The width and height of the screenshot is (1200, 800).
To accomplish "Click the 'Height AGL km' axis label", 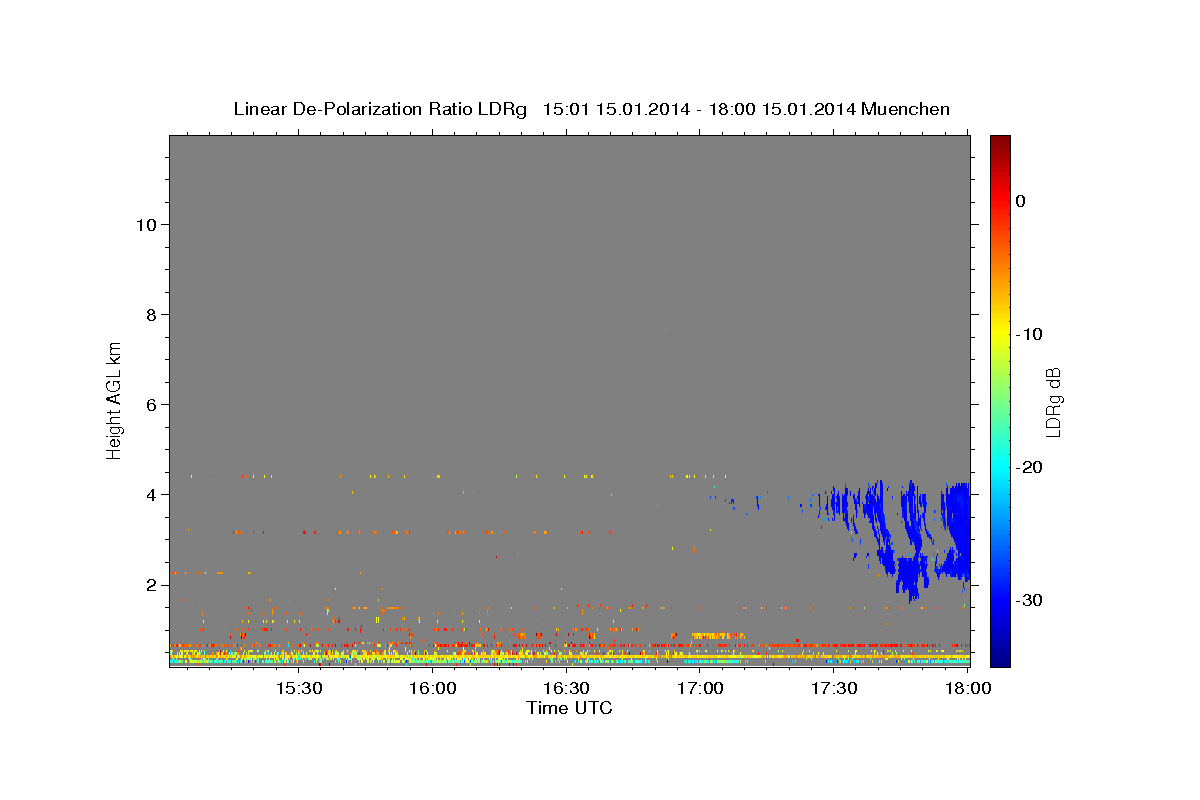I will (115, 399).
